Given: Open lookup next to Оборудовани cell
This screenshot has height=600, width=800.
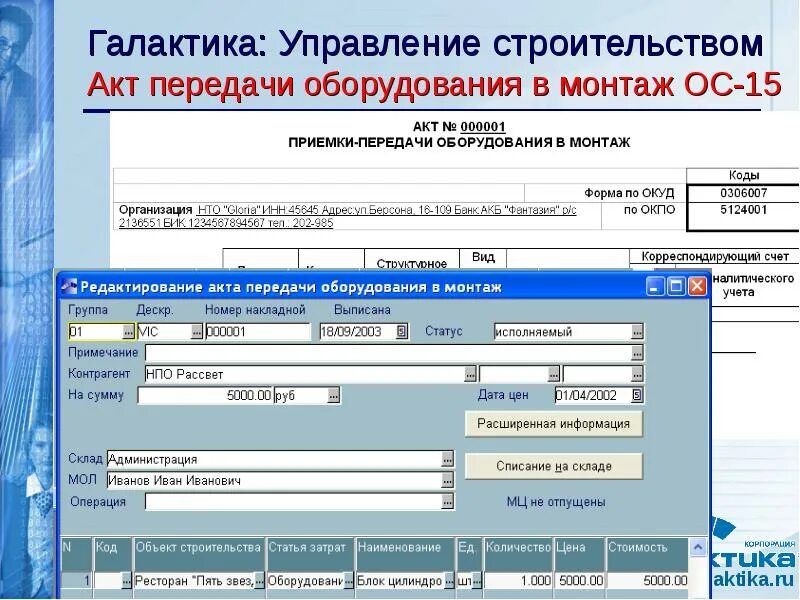Looking at the screenshot, I should (x=348, y=581).
